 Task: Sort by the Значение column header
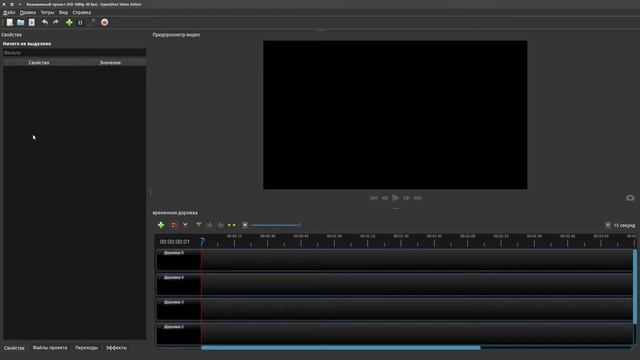click(110, 62)
